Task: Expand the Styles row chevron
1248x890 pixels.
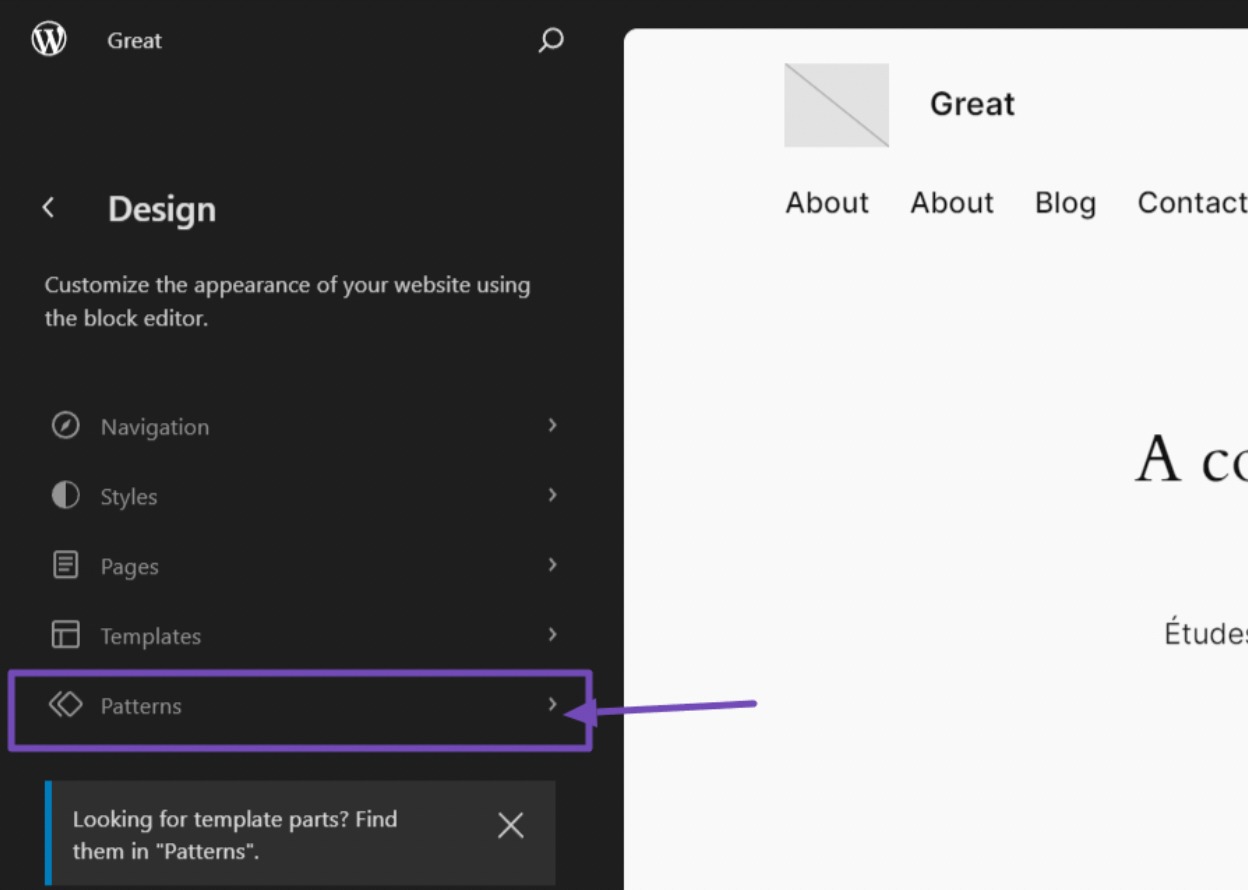Action: coord(552,495)
